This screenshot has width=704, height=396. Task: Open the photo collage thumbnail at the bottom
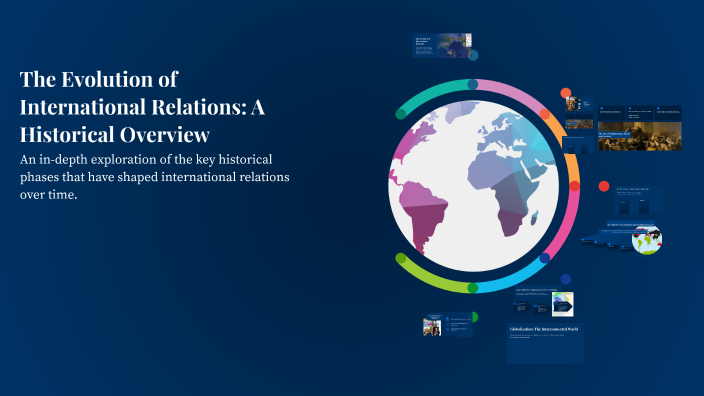(432, 327)
